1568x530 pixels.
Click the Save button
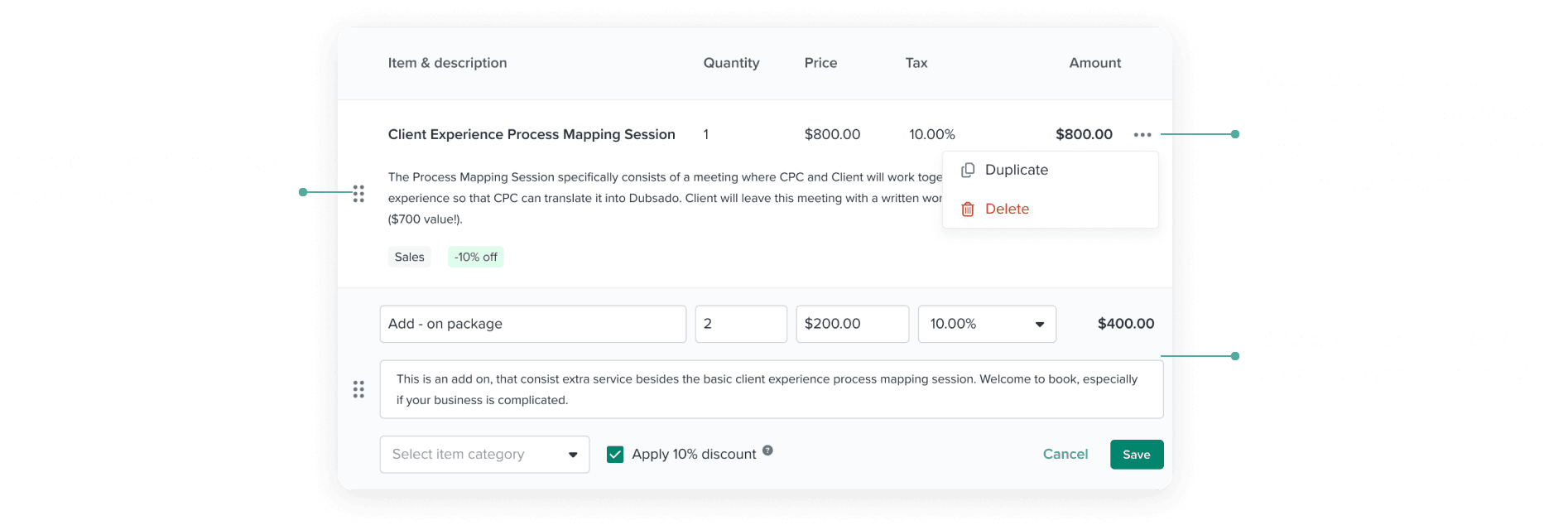[x=1136, y=454]
